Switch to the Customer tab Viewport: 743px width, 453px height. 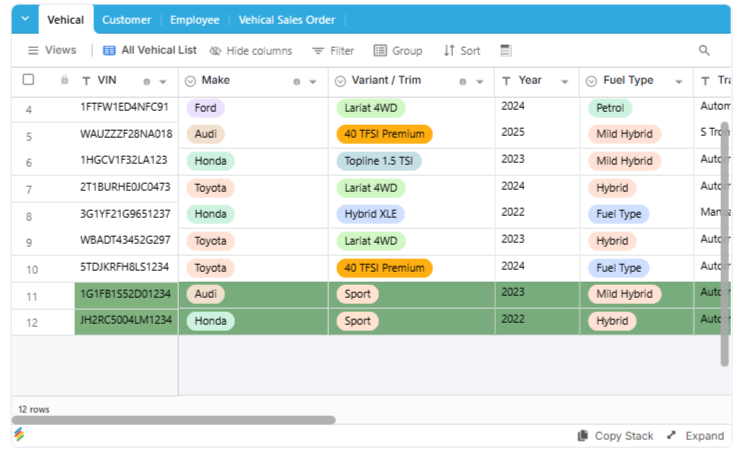tap(127, 20)
